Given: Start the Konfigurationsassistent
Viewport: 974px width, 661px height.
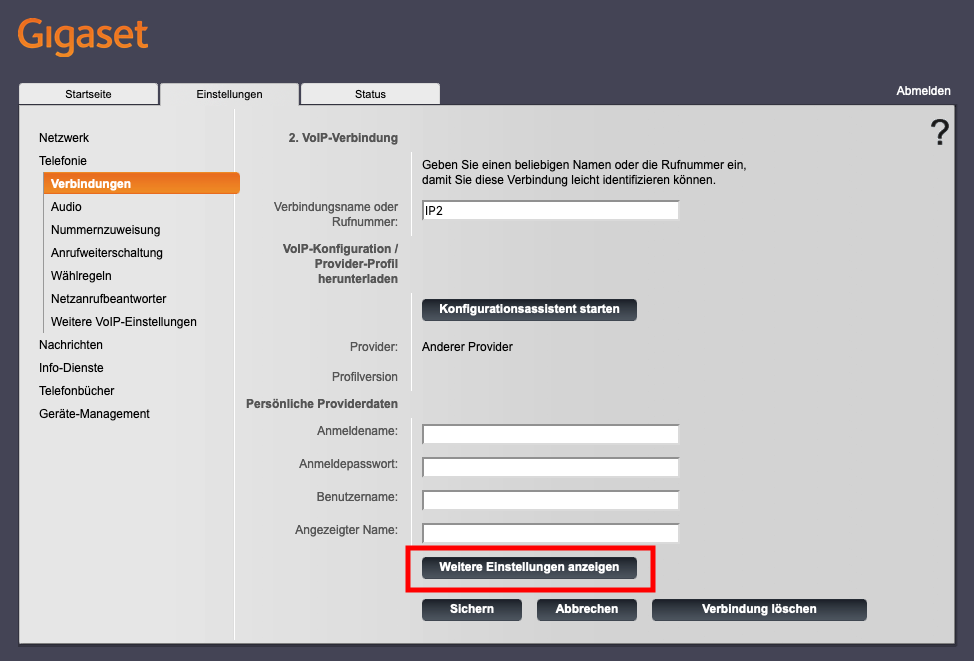Looking at the screenshot, I should [x=529, y=309].
